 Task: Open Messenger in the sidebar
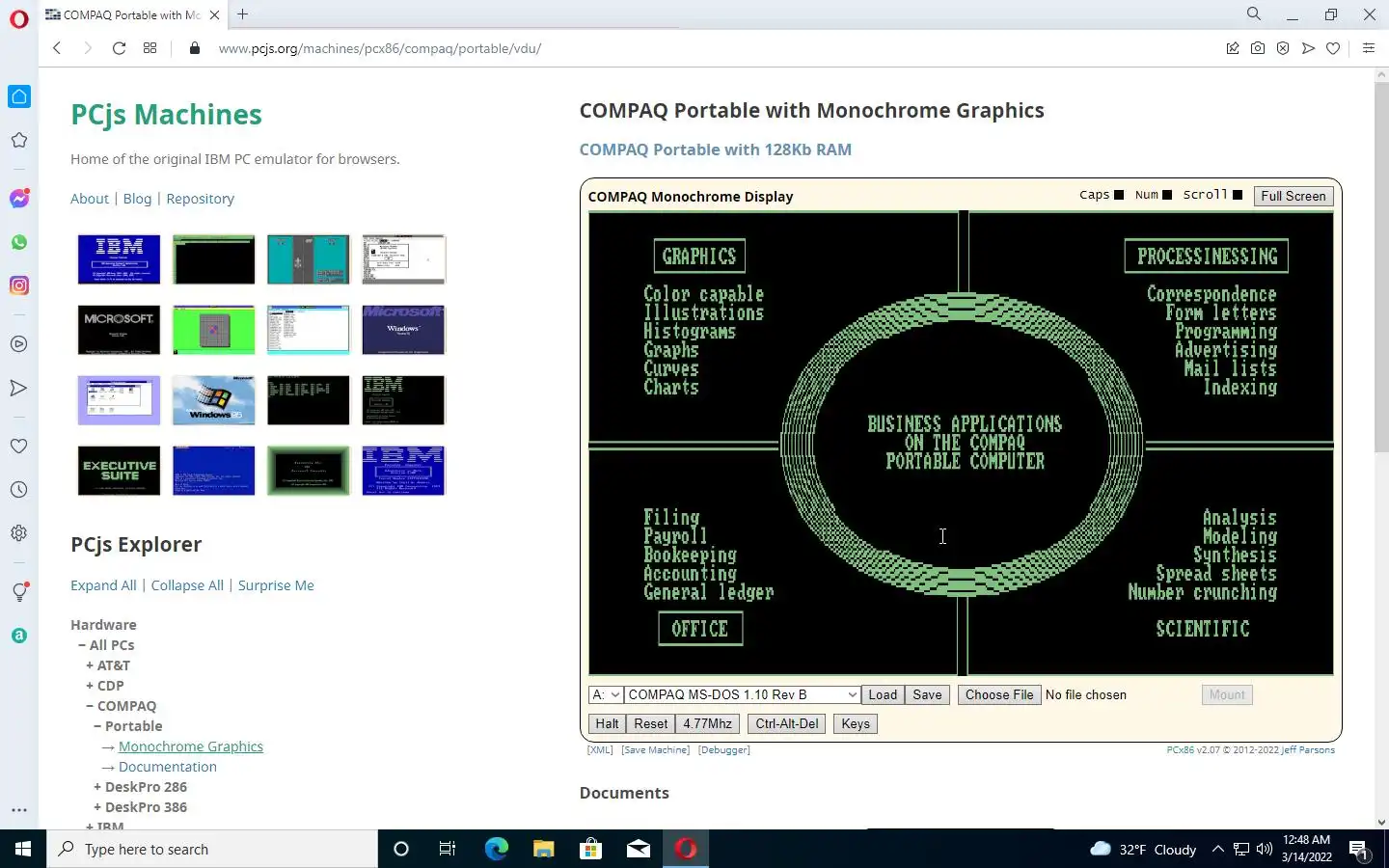click(19, 199)
